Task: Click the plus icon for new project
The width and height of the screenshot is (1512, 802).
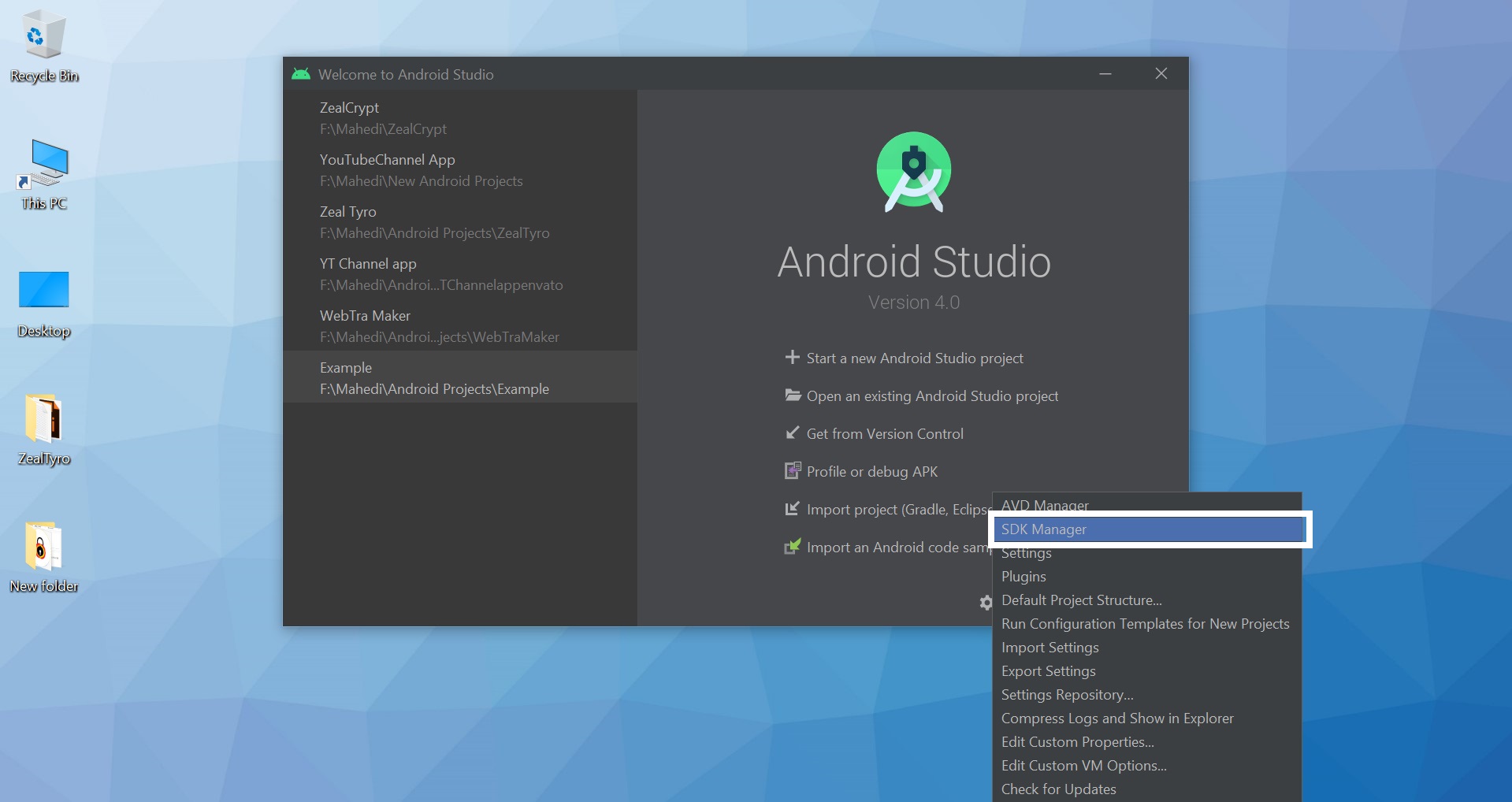Action: (x=793, y=358)
